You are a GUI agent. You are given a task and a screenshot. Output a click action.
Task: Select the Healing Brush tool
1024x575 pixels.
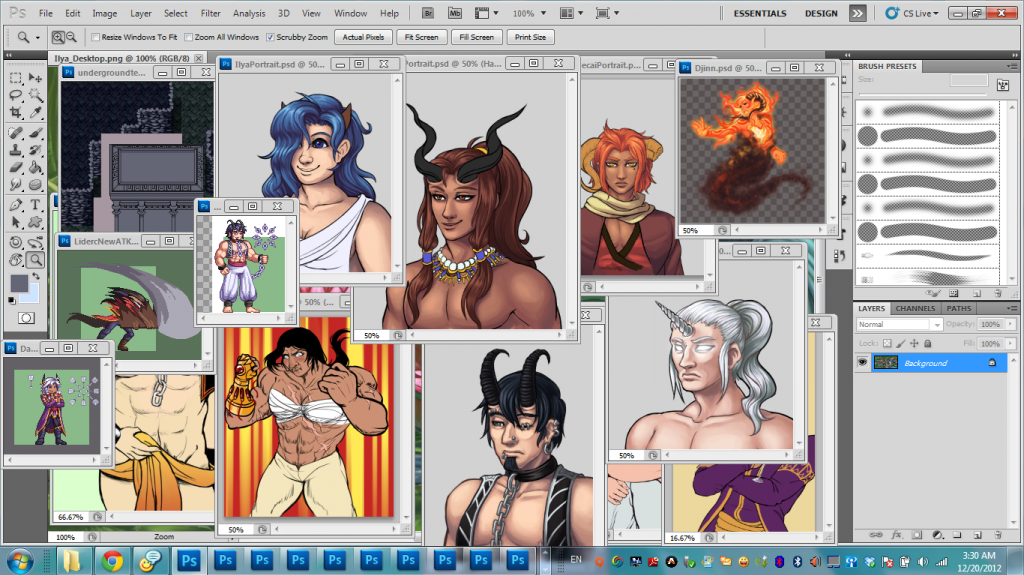(16, 133)
